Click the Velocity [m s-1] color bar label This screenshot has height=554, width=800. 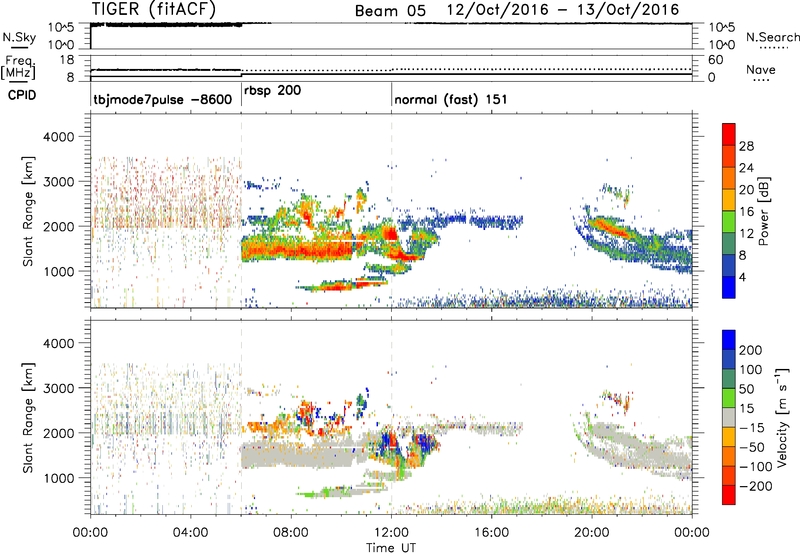pos(782,417)
